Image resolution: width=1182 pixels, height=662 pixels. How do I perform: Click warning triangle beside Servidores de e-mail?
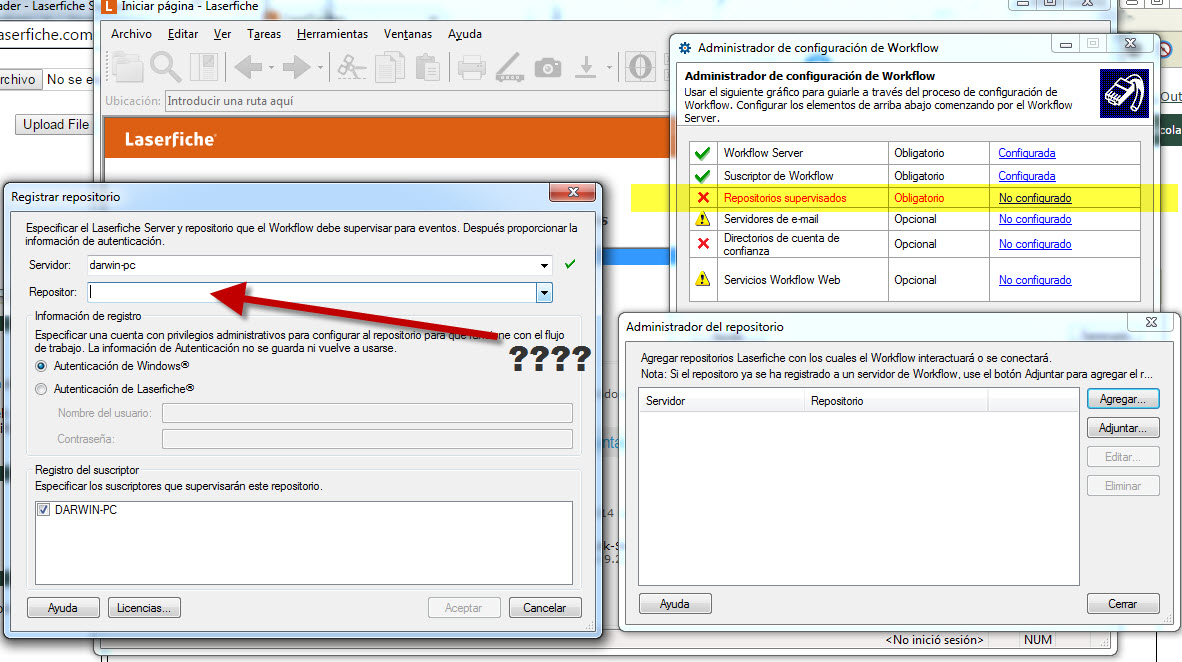click(703, 219)
